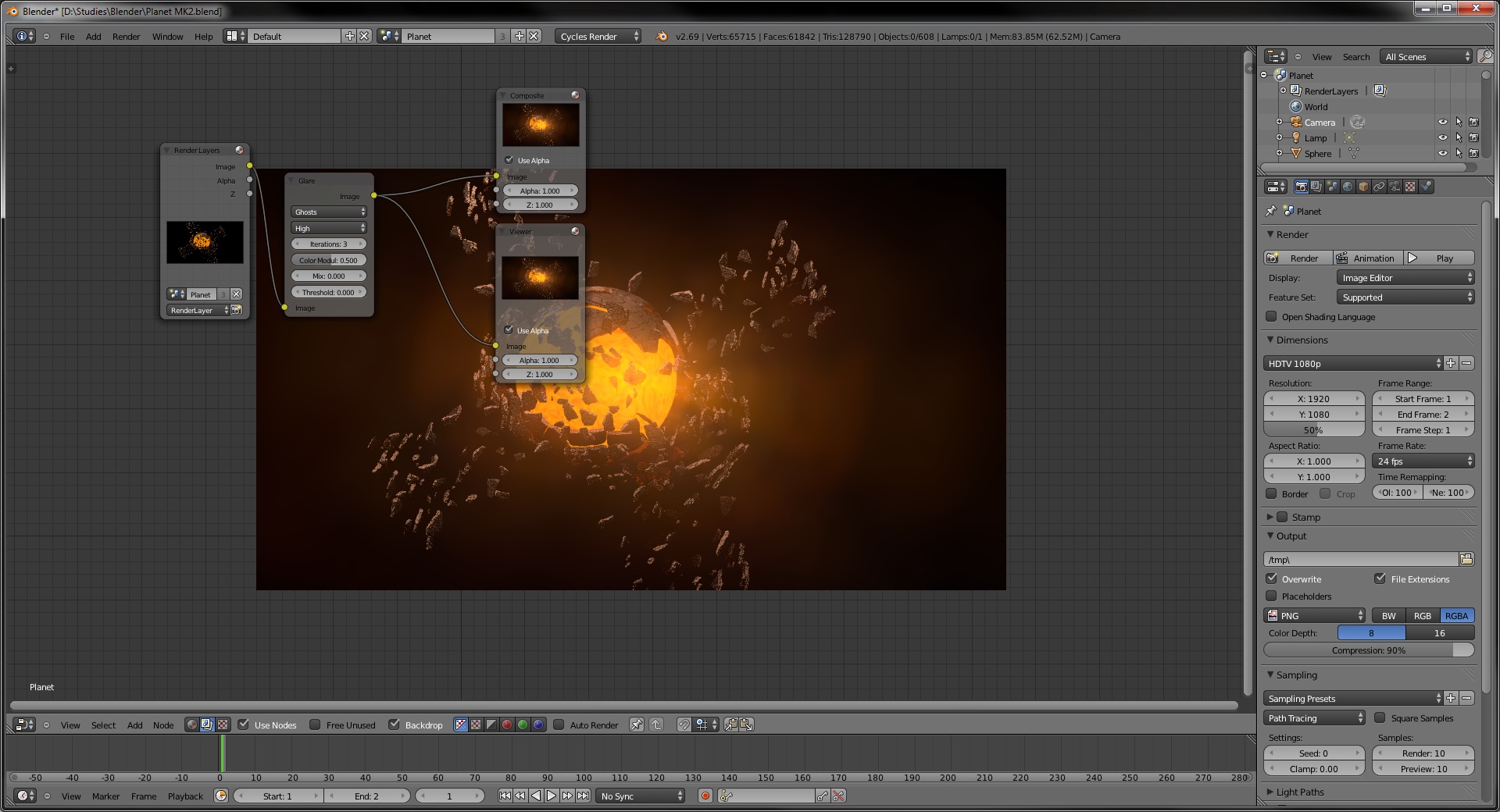Switch node tree to Compositing type
Viewport: 1500px width, 812px height.
(207, 725)
